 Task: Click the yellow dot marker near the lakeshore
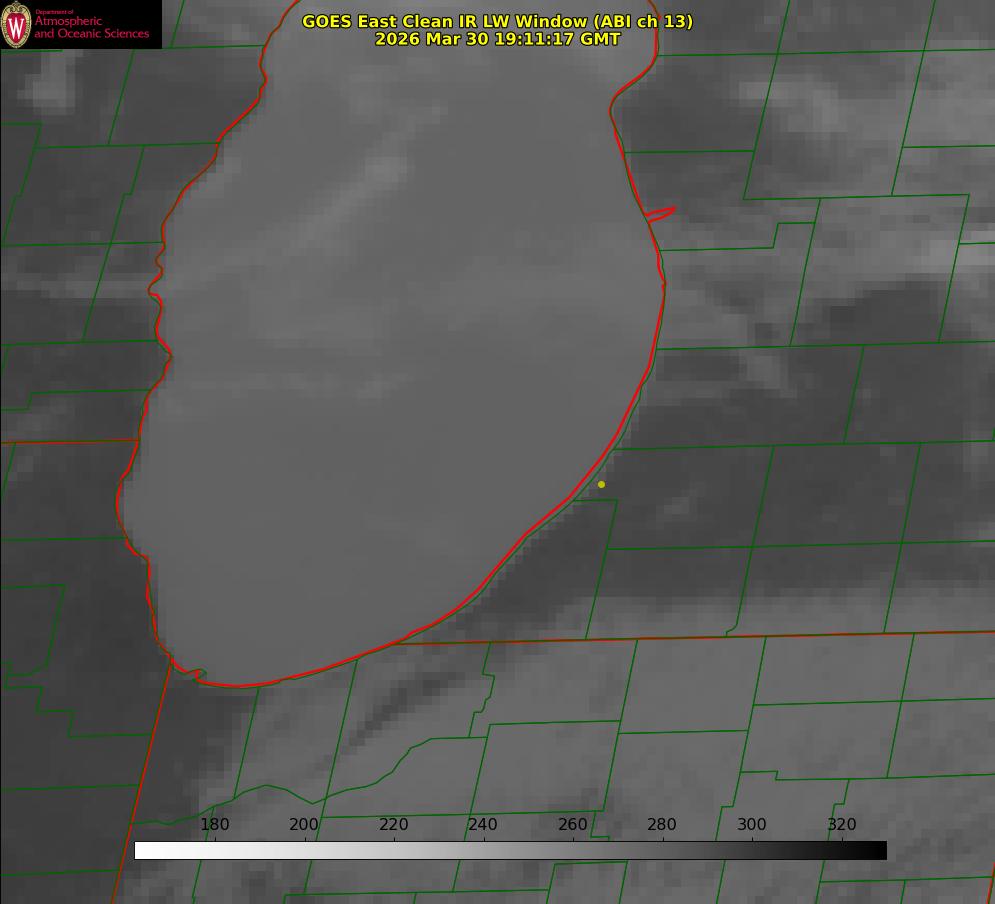tap(601, 484)
